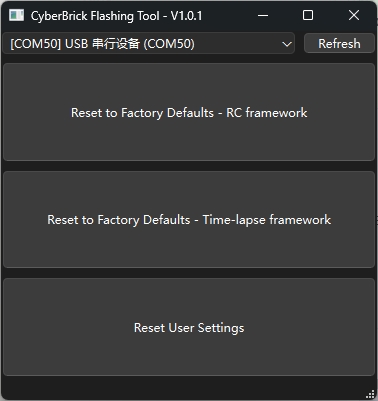The height and width of the screenshot is (401, 378).
Task: Click the window title text 'CyberBrick Flashing Tool - V1.0.1'
Action: [116, 16]
